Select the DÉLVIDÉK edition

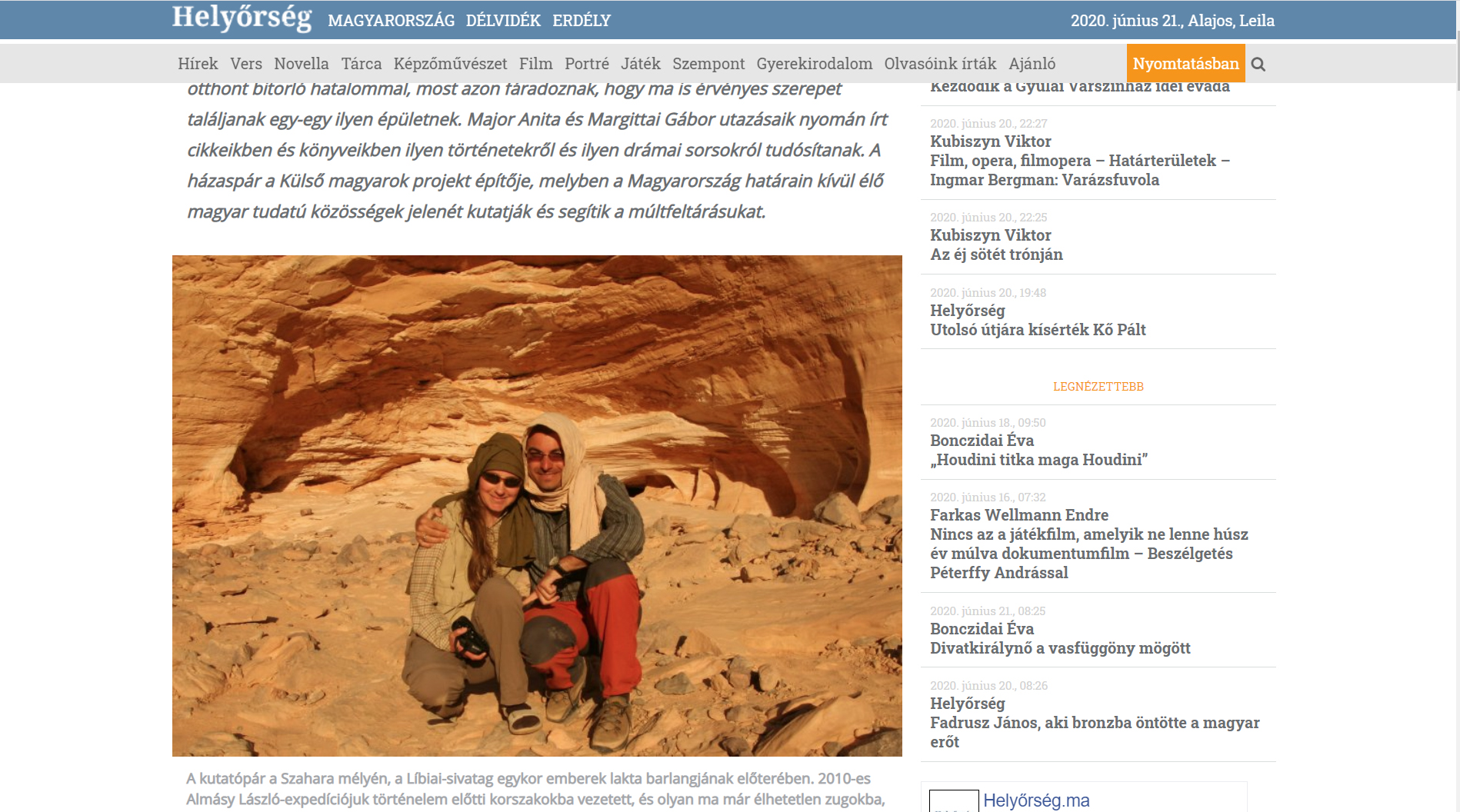click(503, 21)
